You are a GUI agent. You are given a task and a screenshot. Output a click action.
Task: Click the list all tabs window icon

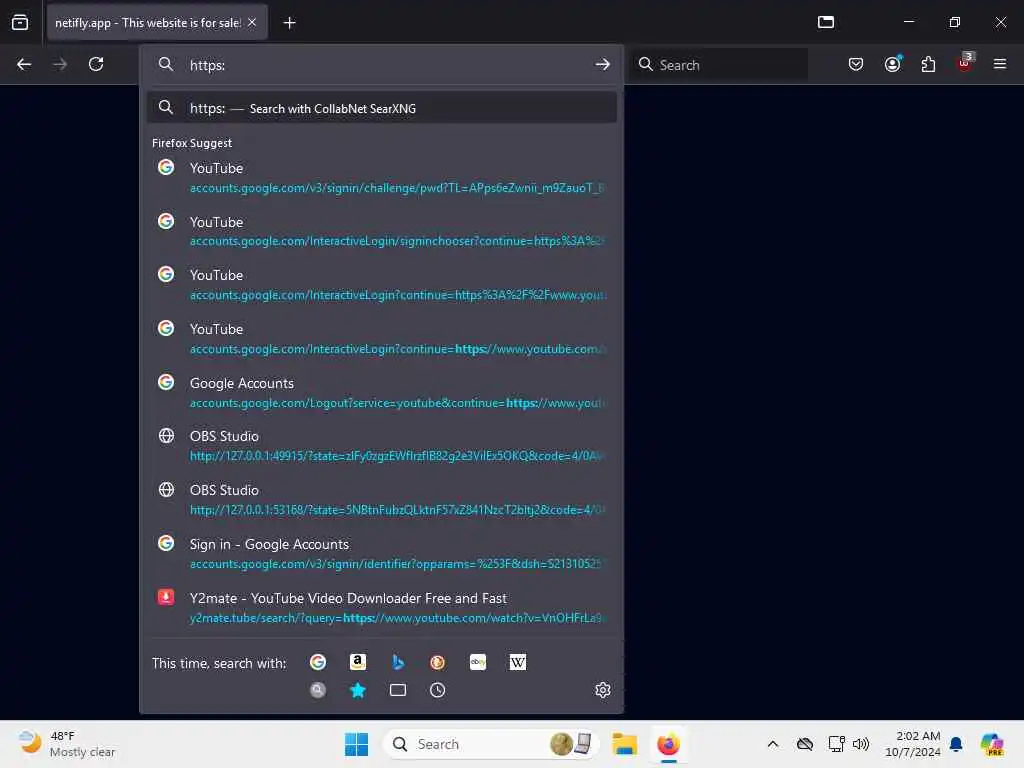coord(826,22)
